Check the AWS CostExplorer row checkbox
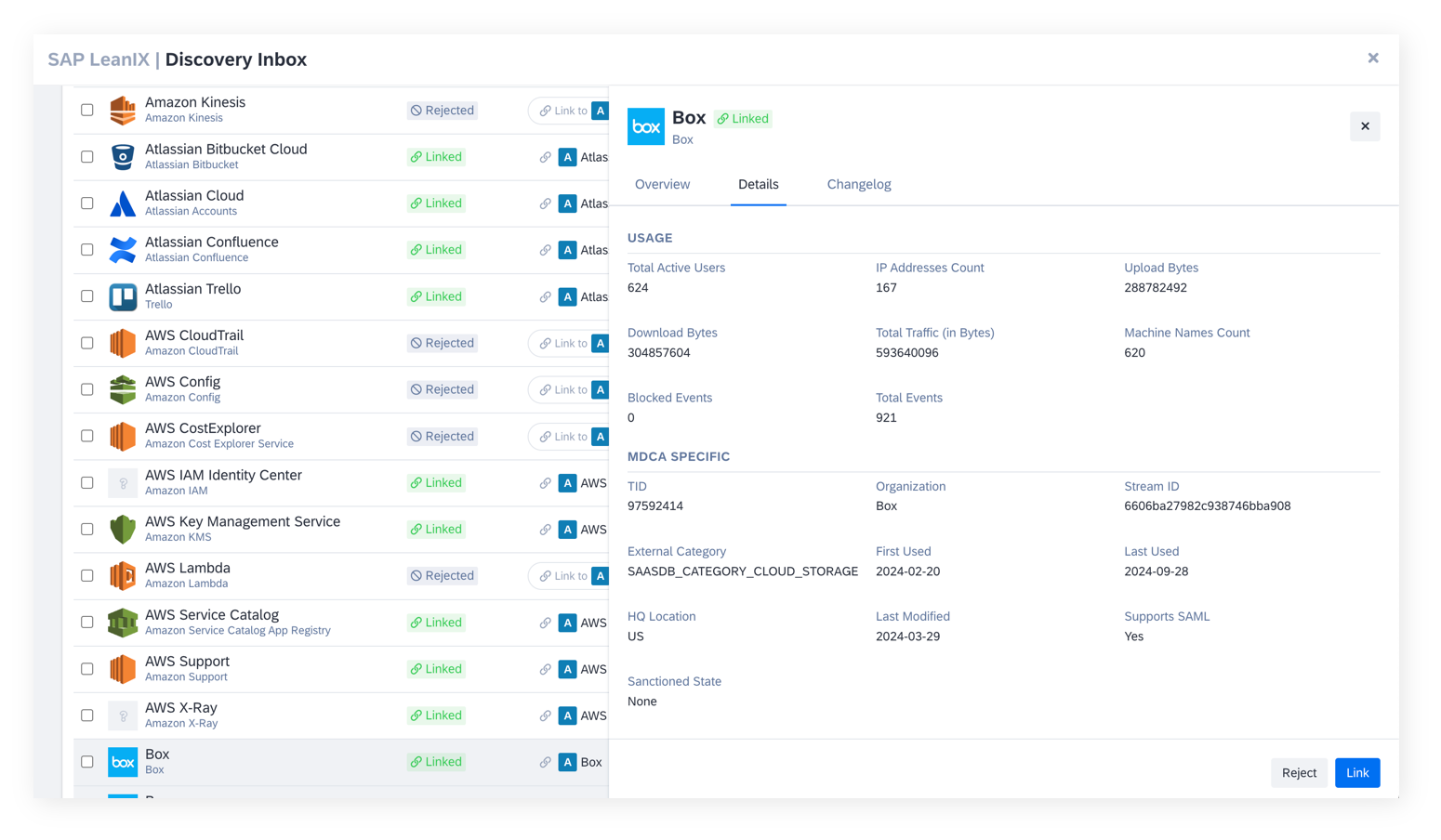This screenshot has height=840, width=1441. coord(87,436)
